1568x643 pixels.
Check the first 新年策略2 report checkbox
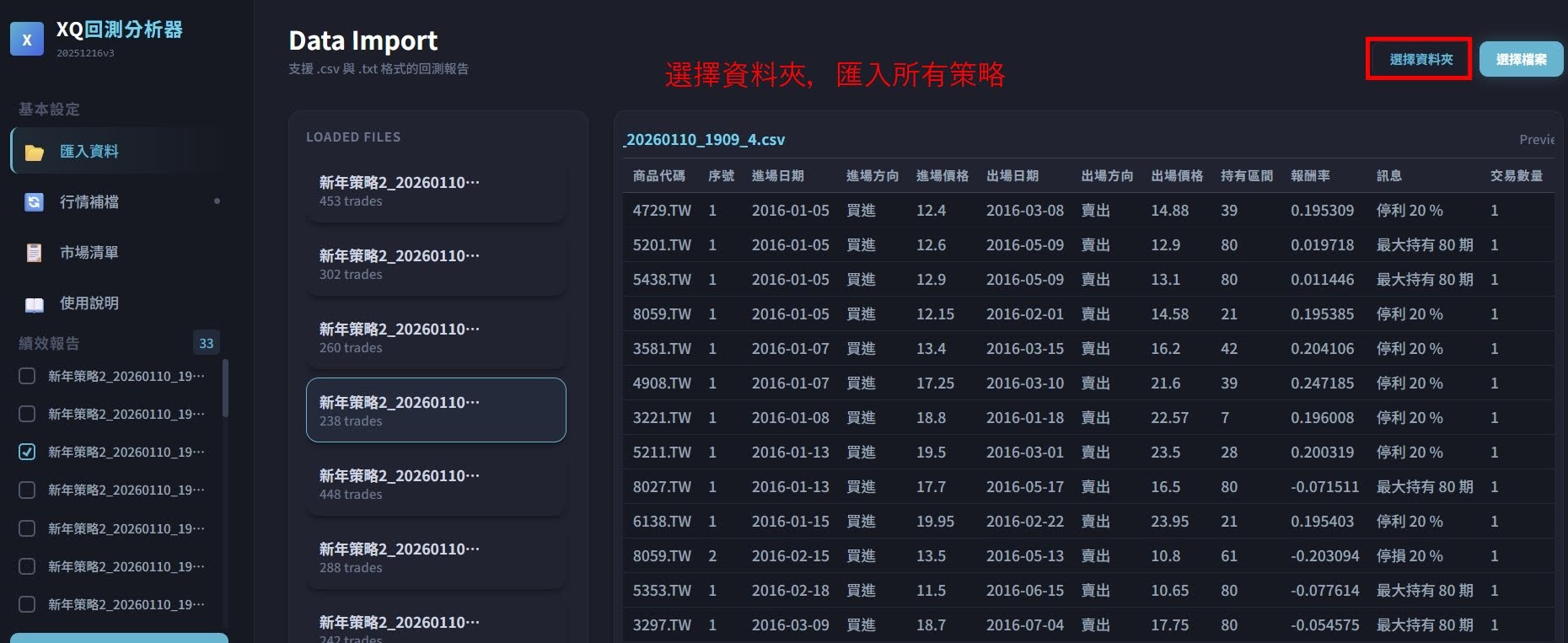pos(27,376)
